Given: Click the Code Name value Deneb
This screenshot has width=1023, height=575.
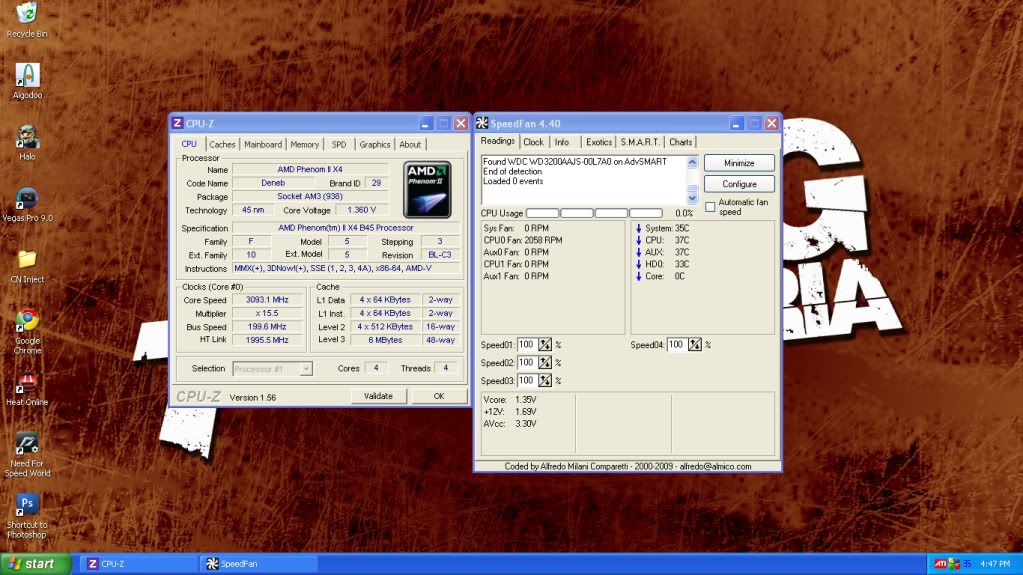Looking at the screenshot, I should pos(273,183).
